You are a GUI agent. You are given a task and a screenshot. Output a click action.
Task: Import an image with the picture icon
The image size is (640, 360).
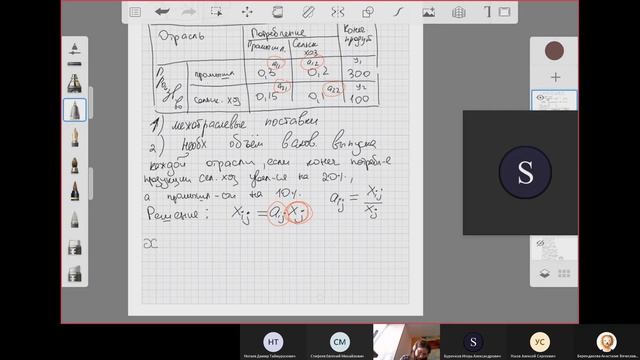click(x=428, y=12)
